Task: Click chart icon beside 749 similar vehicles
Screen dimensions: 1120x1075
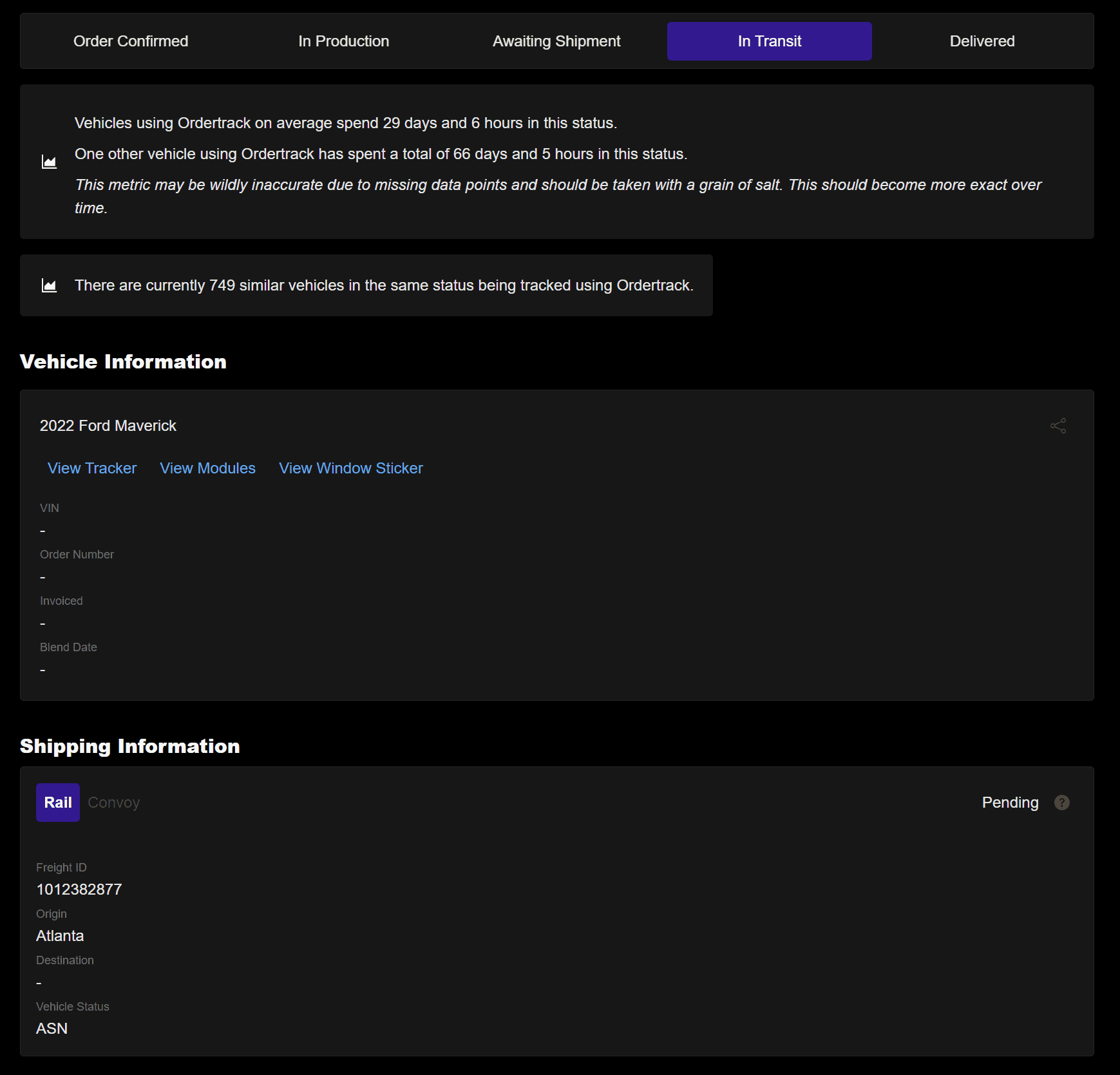Action: point(49,285)
